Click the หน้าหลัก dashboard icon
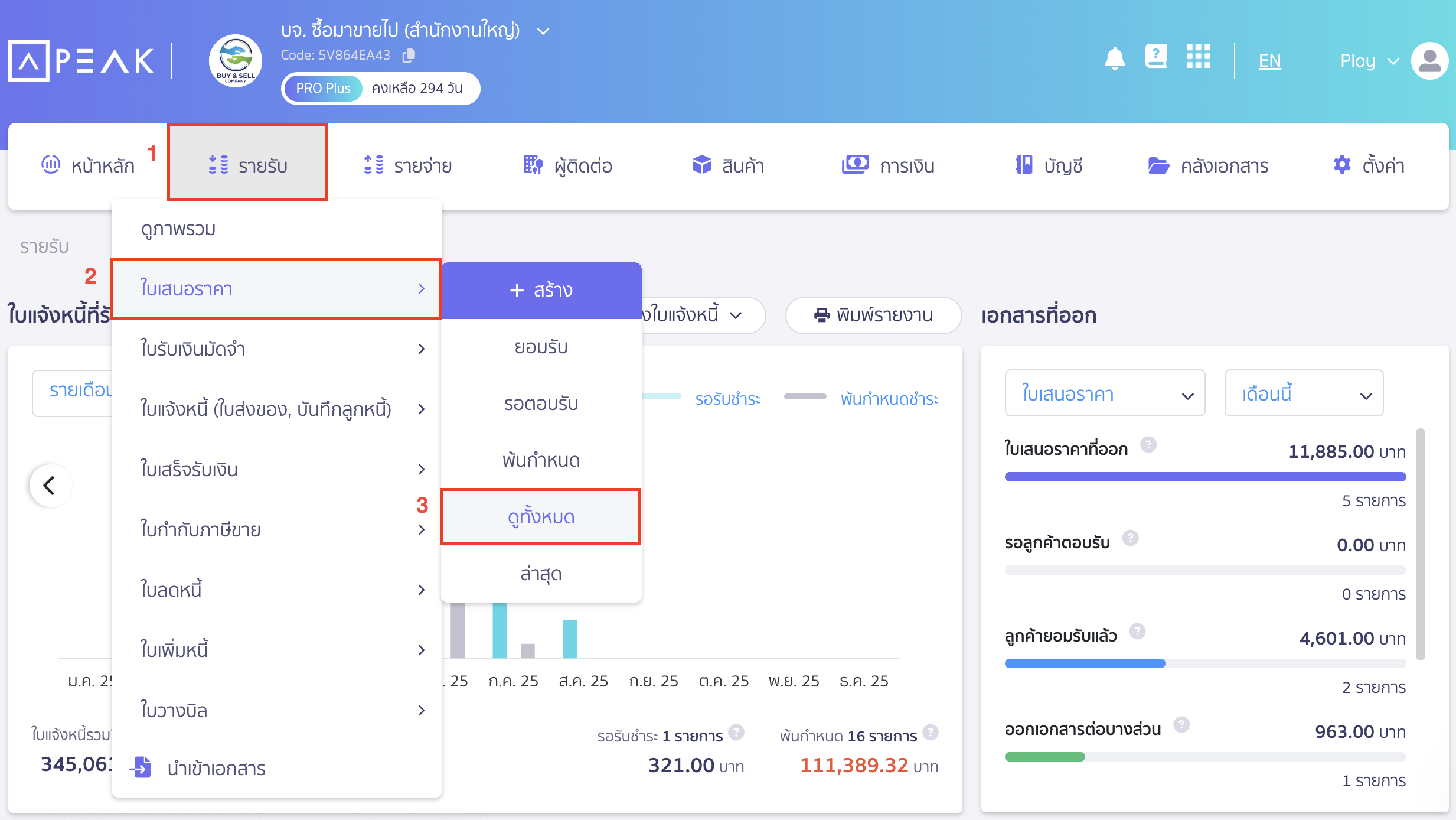 (x=51, y=164)
